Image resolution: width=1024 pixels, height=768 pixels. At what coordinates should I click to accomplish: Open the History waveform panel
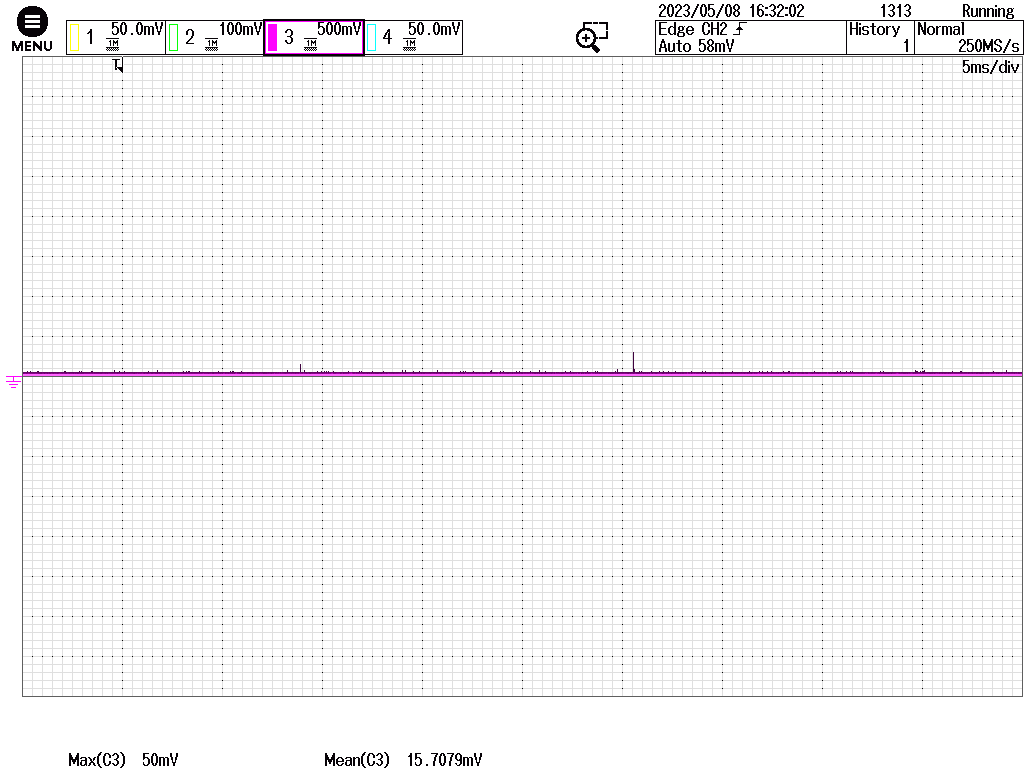pos(880,38)
